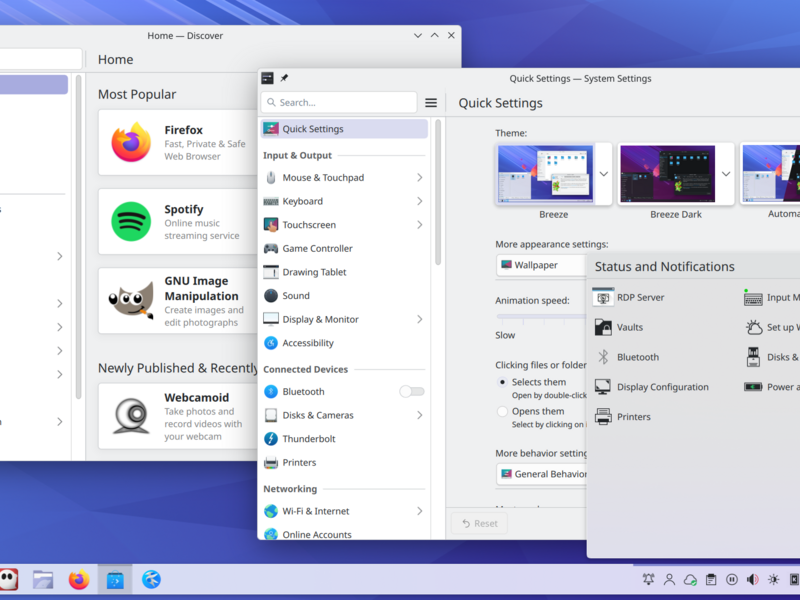Click the Online Accounts icon
This screenshot has height=600, width=800.
[x=271, y=534]
